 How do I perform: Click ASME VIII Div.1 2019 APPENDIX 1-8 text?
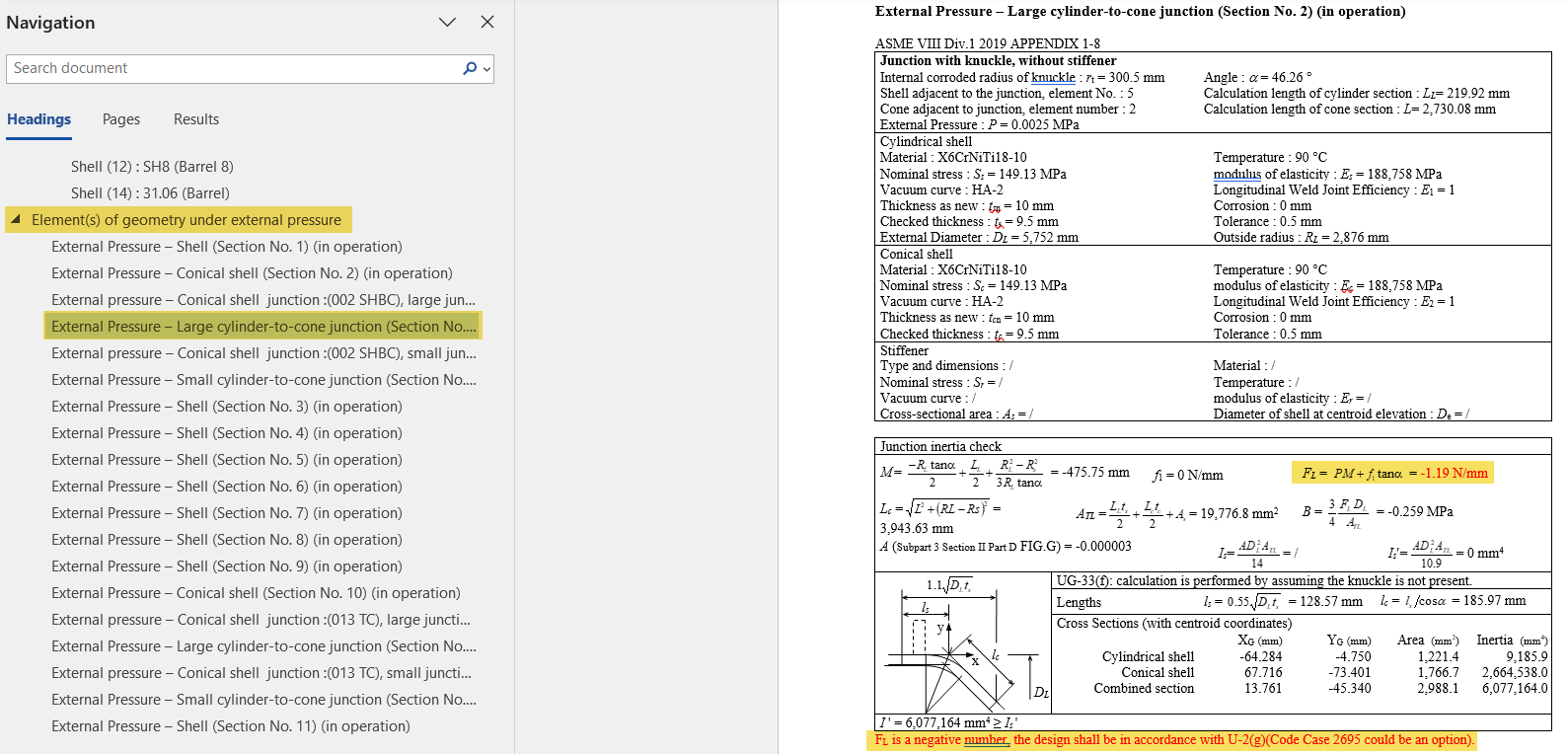point(987,43)
